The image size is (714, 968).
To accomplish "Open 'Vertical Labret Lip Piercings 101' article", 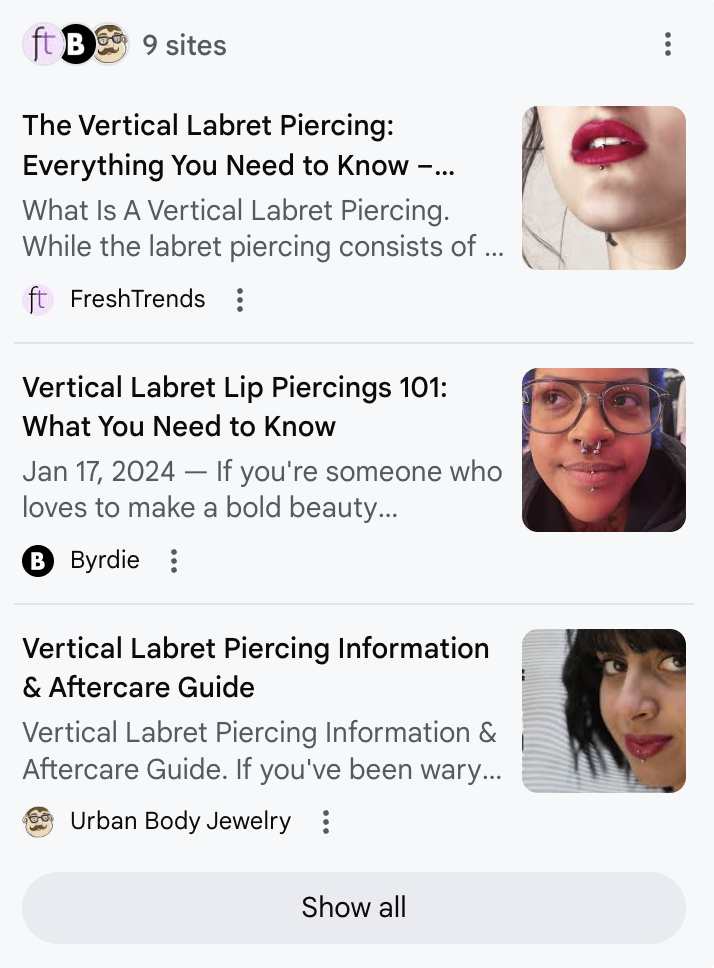I will click(x=235, y=407).
